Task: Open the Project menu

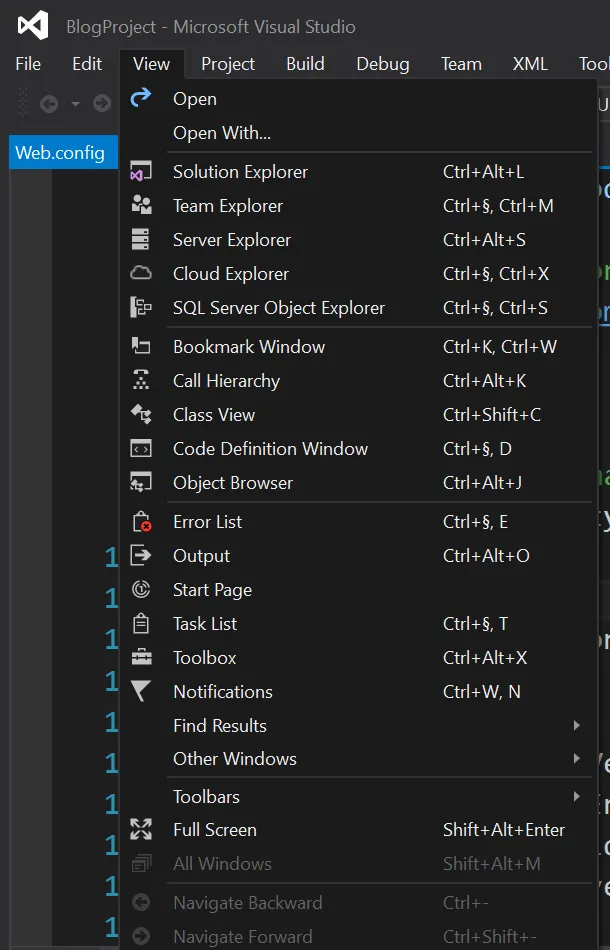Action: (228, 64)
